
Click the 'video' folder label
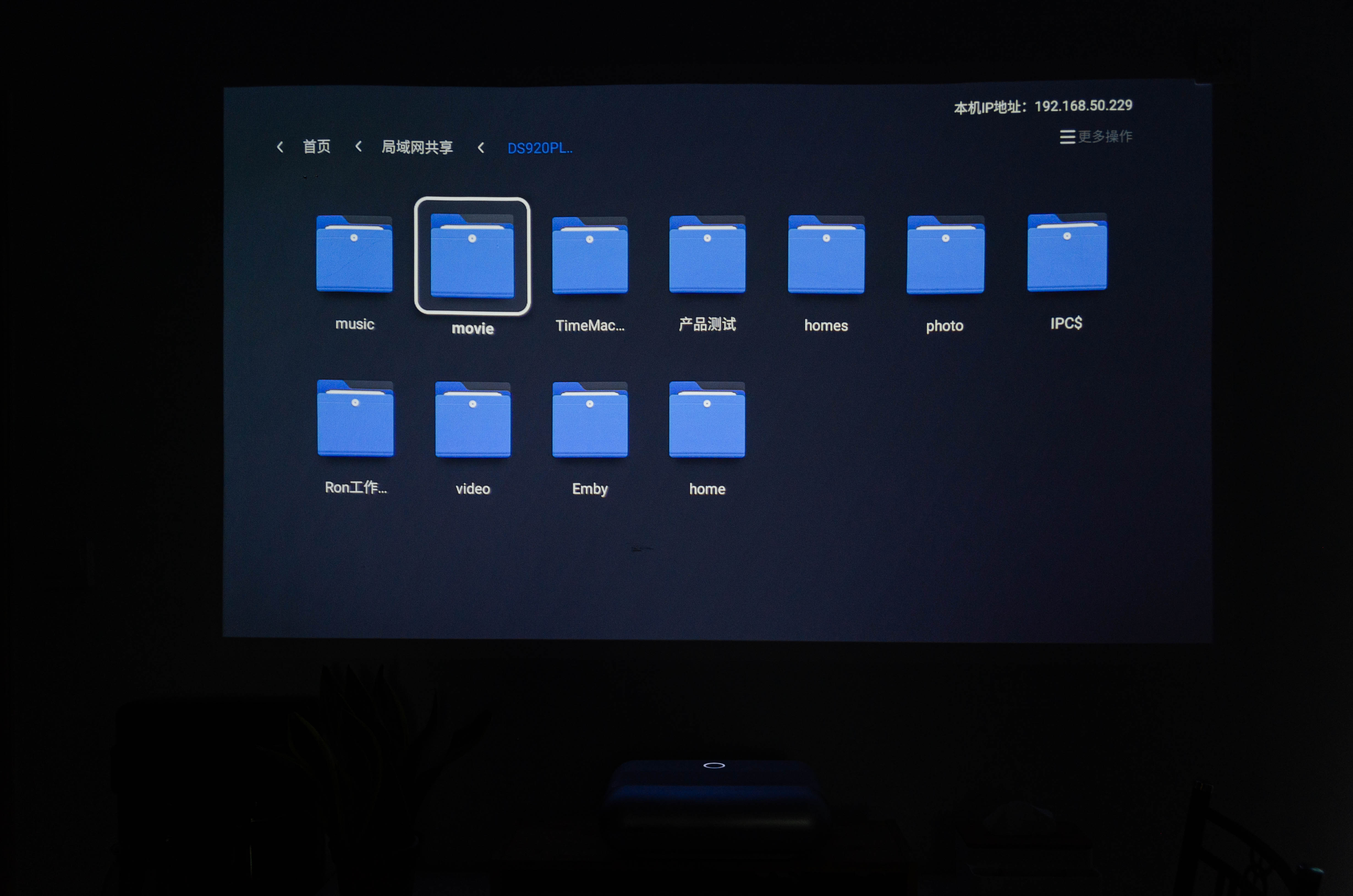tap(473, 489)
